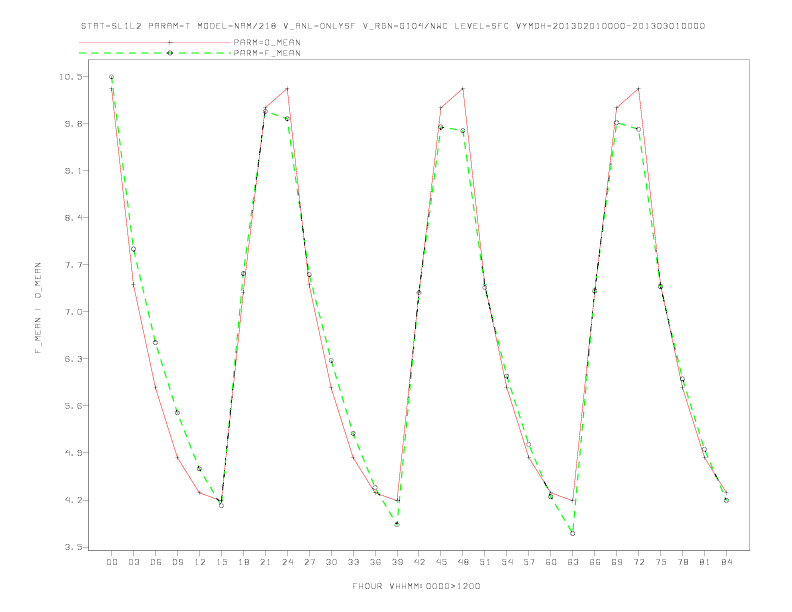The image size is (792, 612).
Task: Click the y-axis tick label 8.4
Action: 72,218
